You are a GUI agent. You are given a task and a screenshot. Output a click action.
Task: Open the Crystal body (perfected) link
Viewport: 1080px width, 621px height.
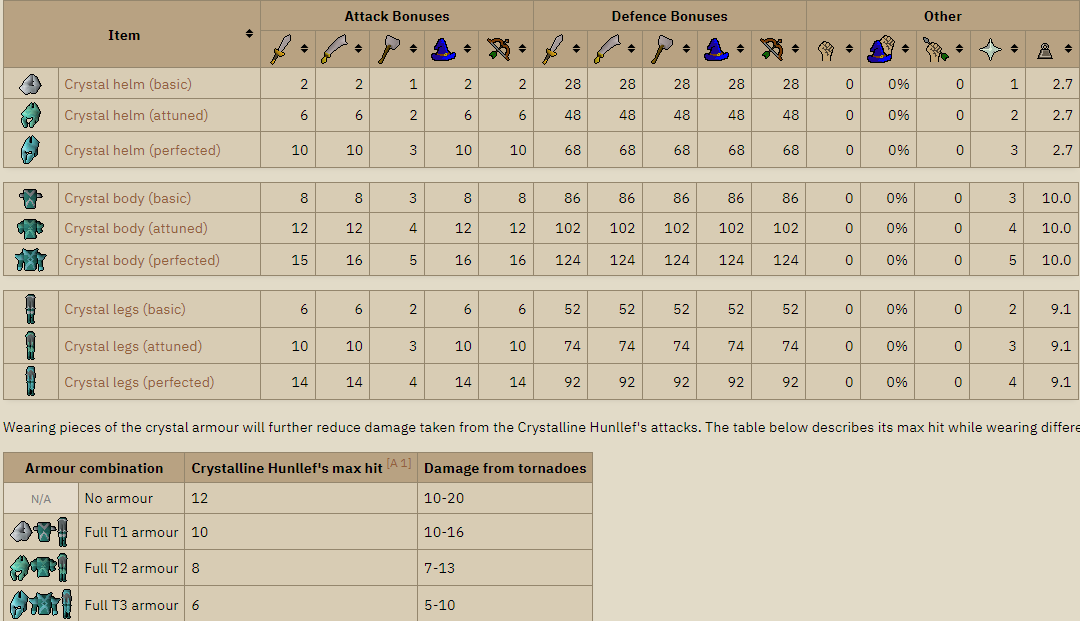[x=142, y=260]
